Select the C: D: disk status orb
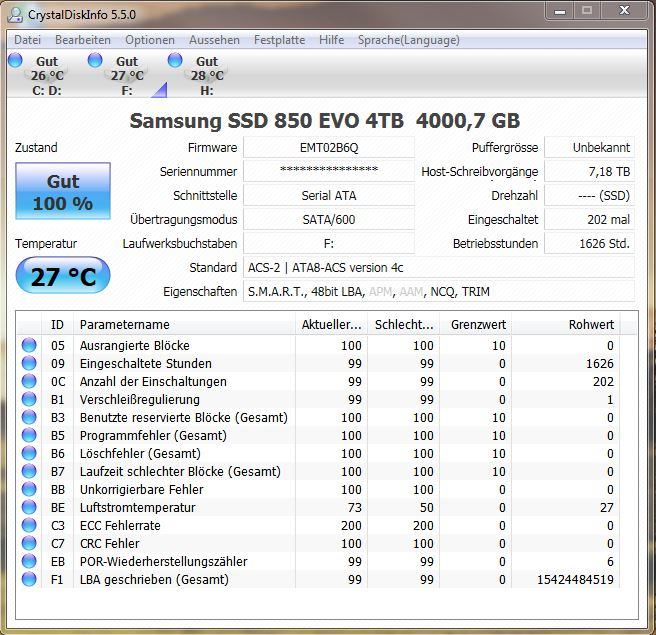 point(15,60)
